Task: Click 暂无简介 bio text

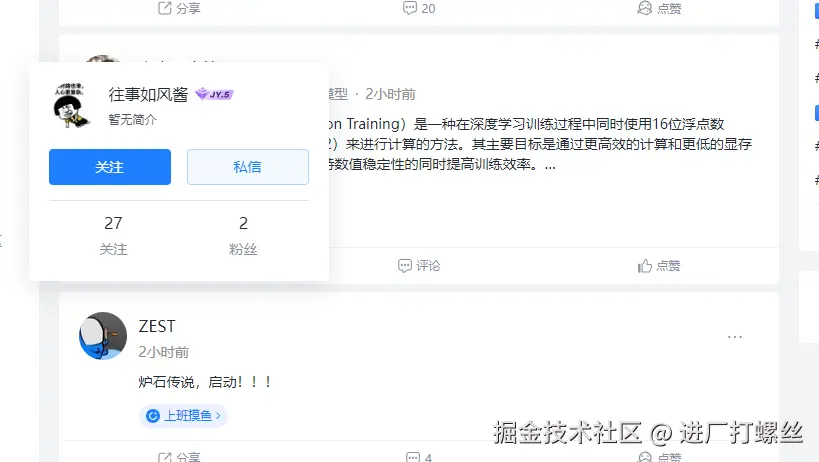Action: [132, 120]
